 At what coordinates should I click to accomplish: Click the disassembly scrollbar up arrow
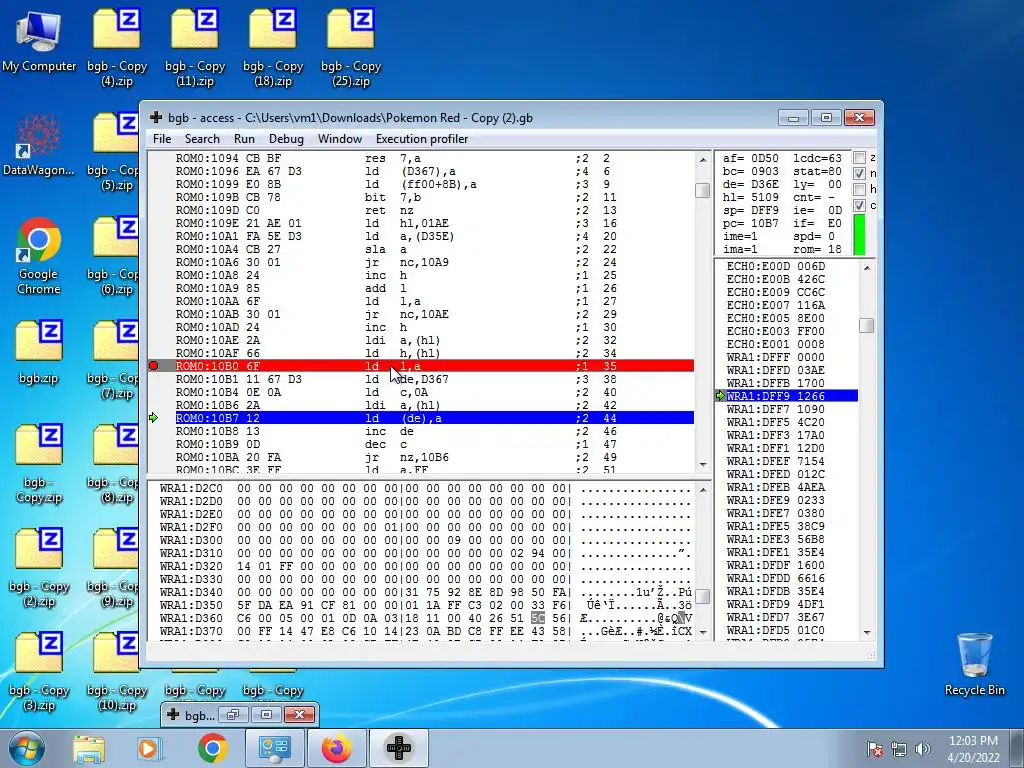tap(703, 159)
